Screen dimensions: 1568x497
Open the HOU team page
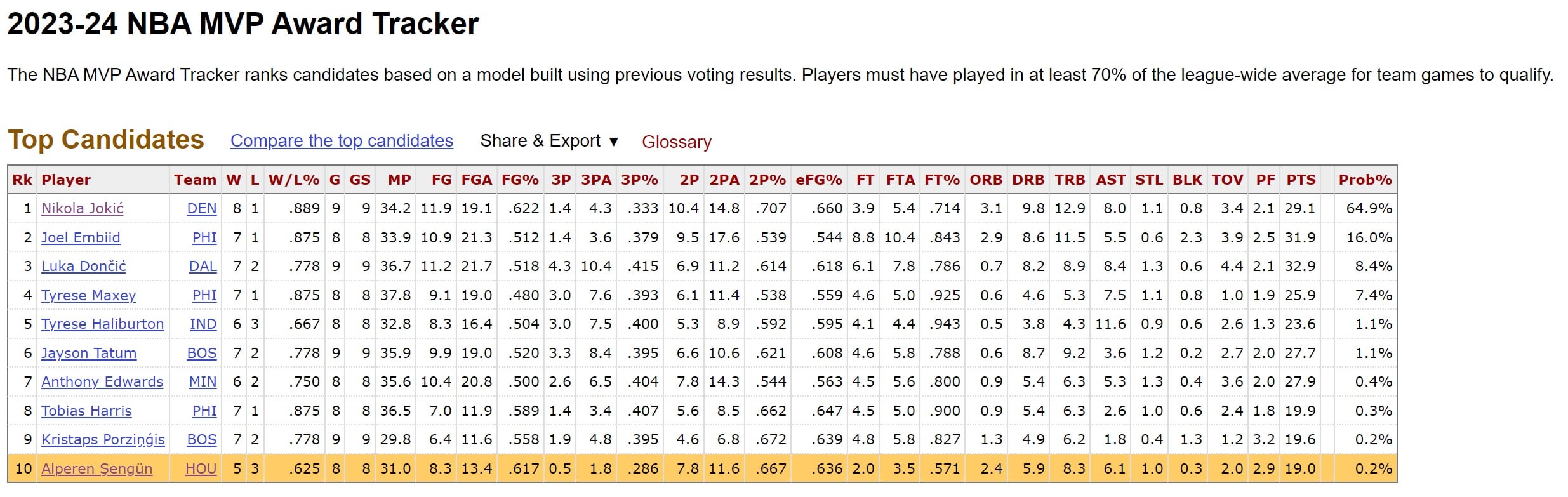tap(201, 468)
